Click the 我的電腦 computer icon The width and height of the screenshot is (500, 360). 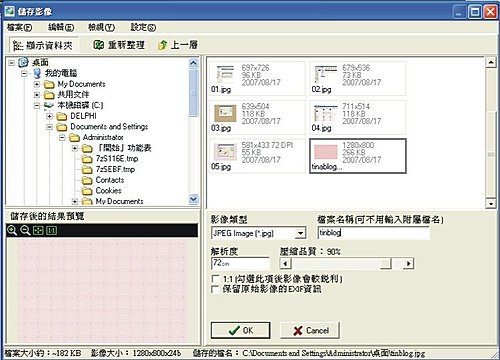coord(37,73)
